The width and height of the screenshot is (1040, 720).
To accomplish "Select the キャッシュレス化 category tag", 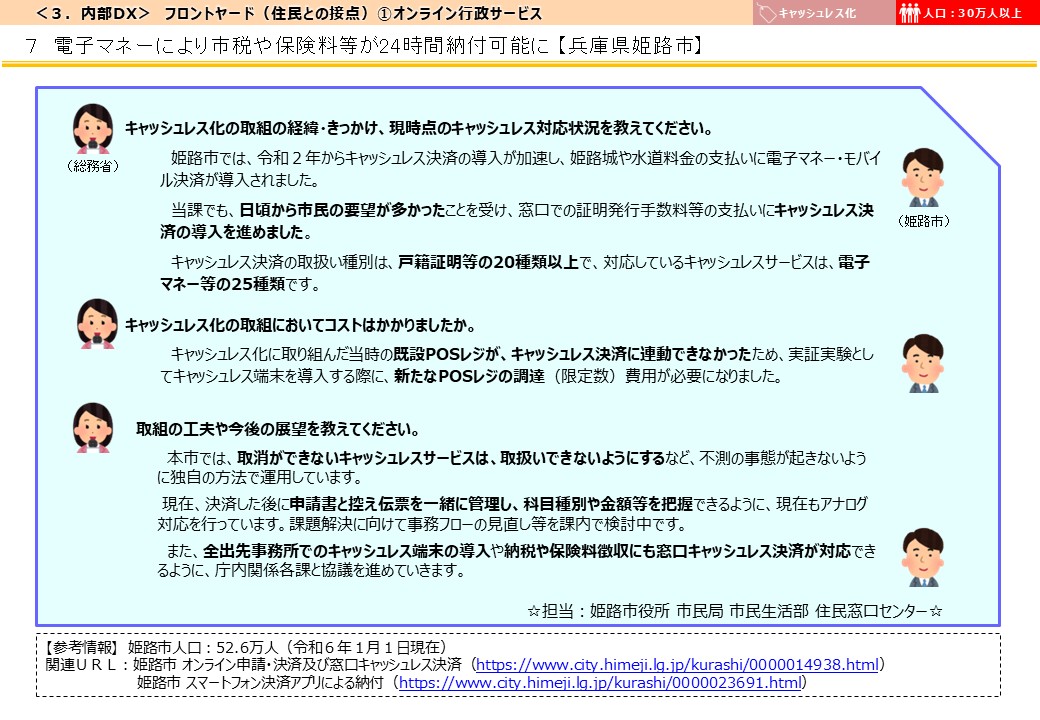I will (x=818, y=13).
